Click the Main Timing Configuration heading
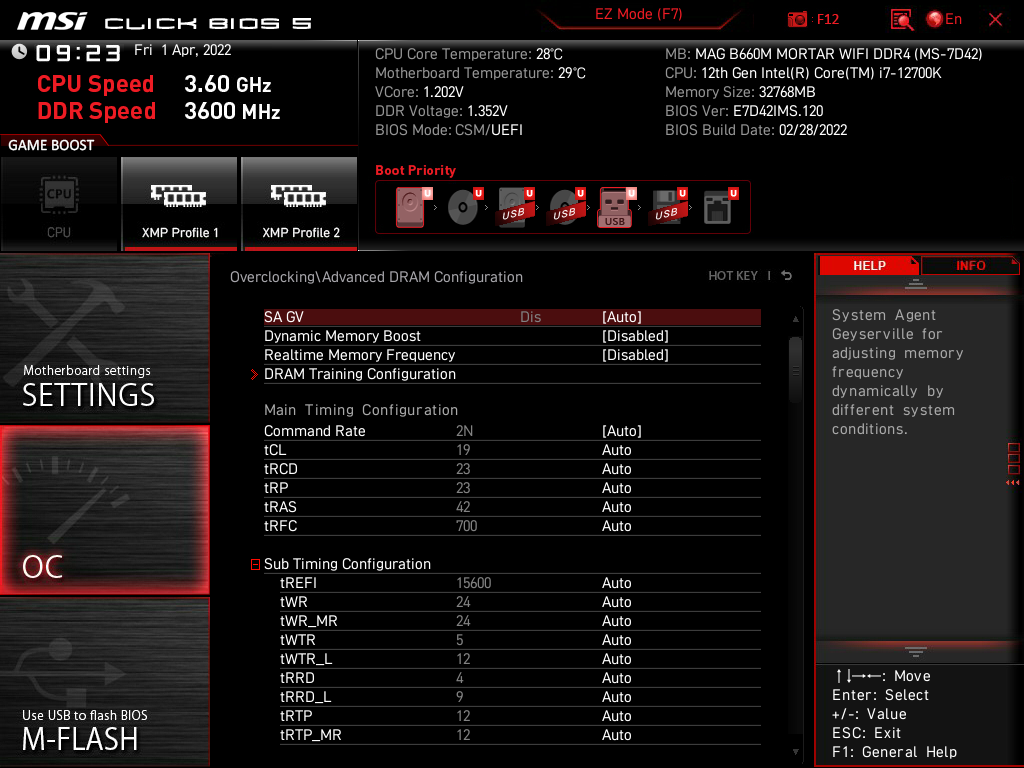The width and height of the screenshot is (1024, 768). [x=361, y=410]
